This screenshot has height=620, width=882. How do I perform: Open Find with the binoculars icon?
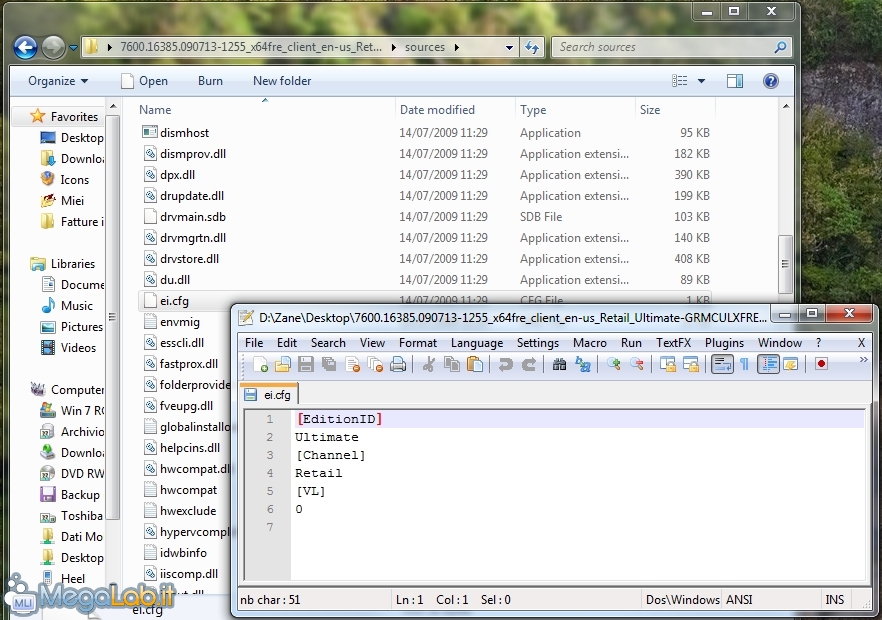[x=559, y=365]
